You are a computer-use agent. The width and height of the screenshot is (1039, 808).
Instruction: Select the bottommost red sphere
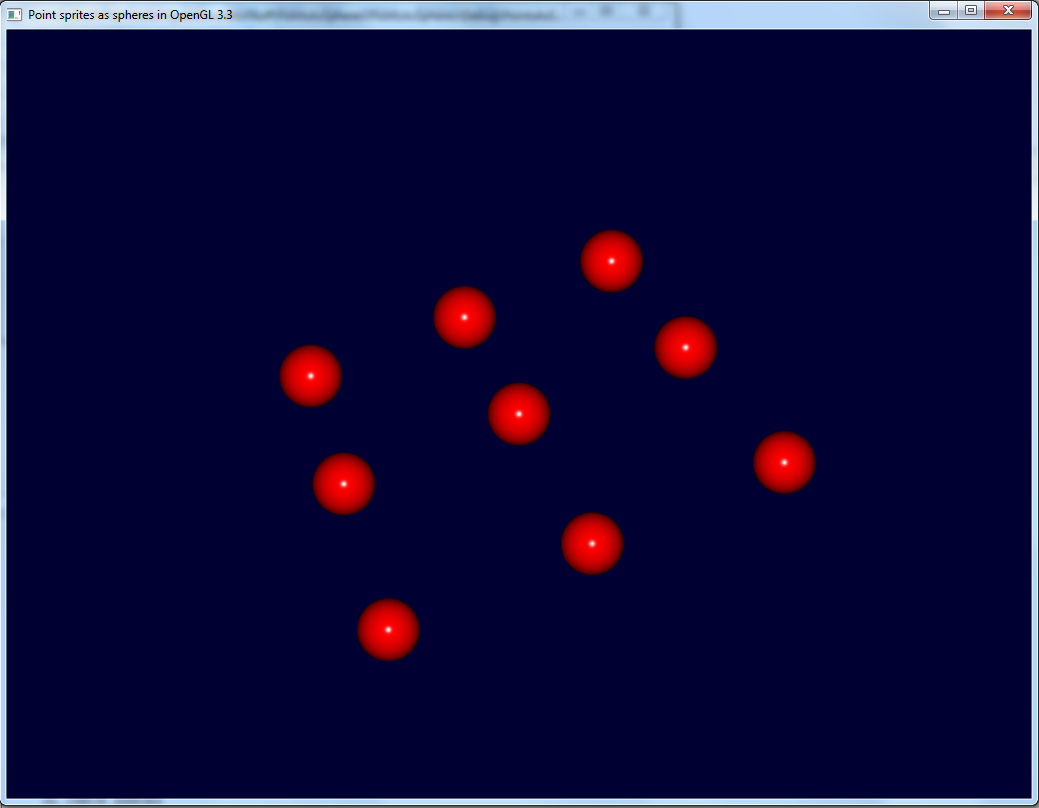coord(387,630)
